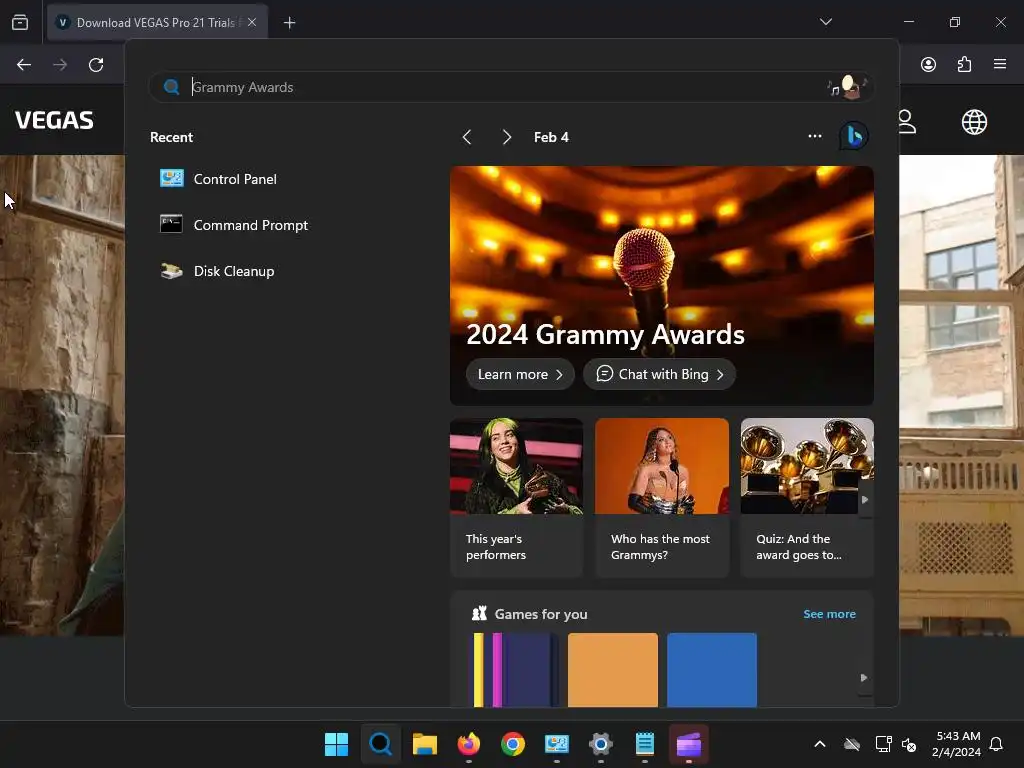This screenshot has height=768, width=1024.
Task: Click the Games for you heading
Action: pyautogui.click(x=541, y=614)
